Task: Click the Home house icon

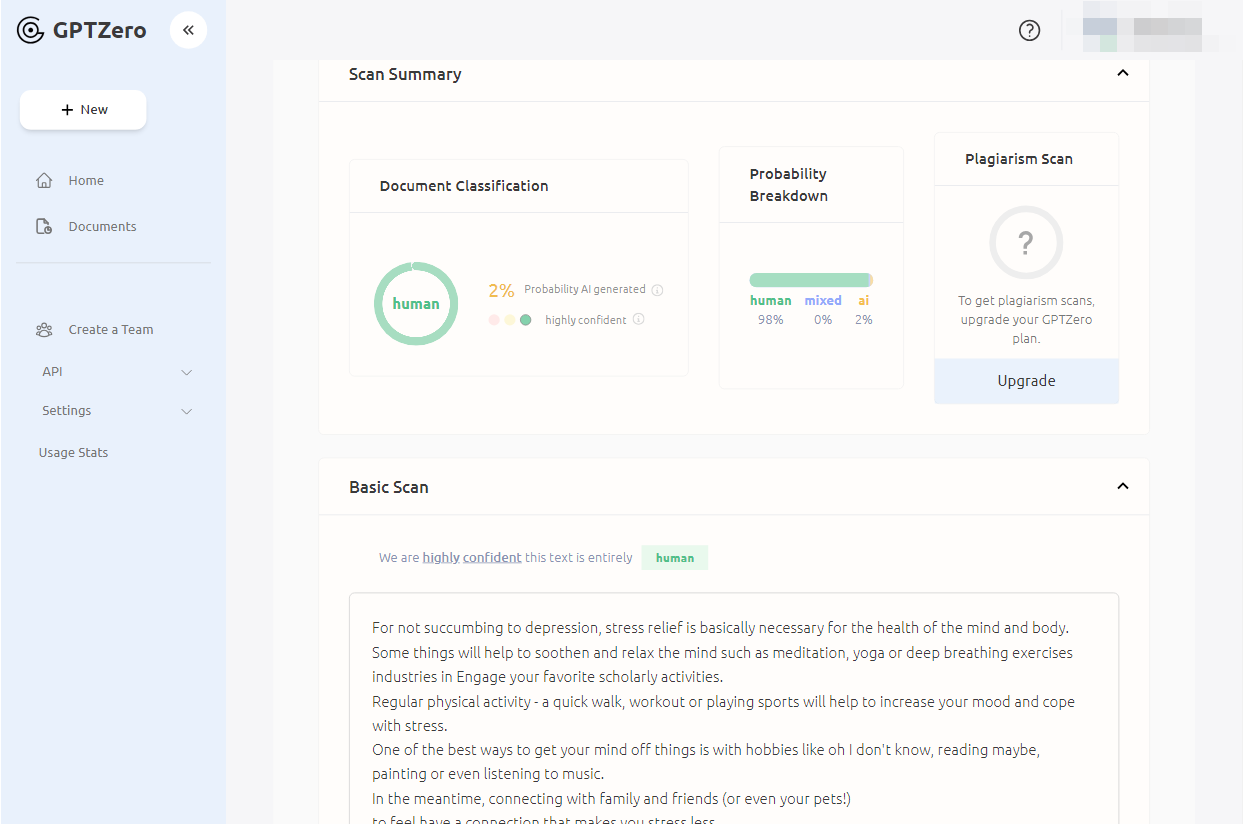Action: click(44, 181)
